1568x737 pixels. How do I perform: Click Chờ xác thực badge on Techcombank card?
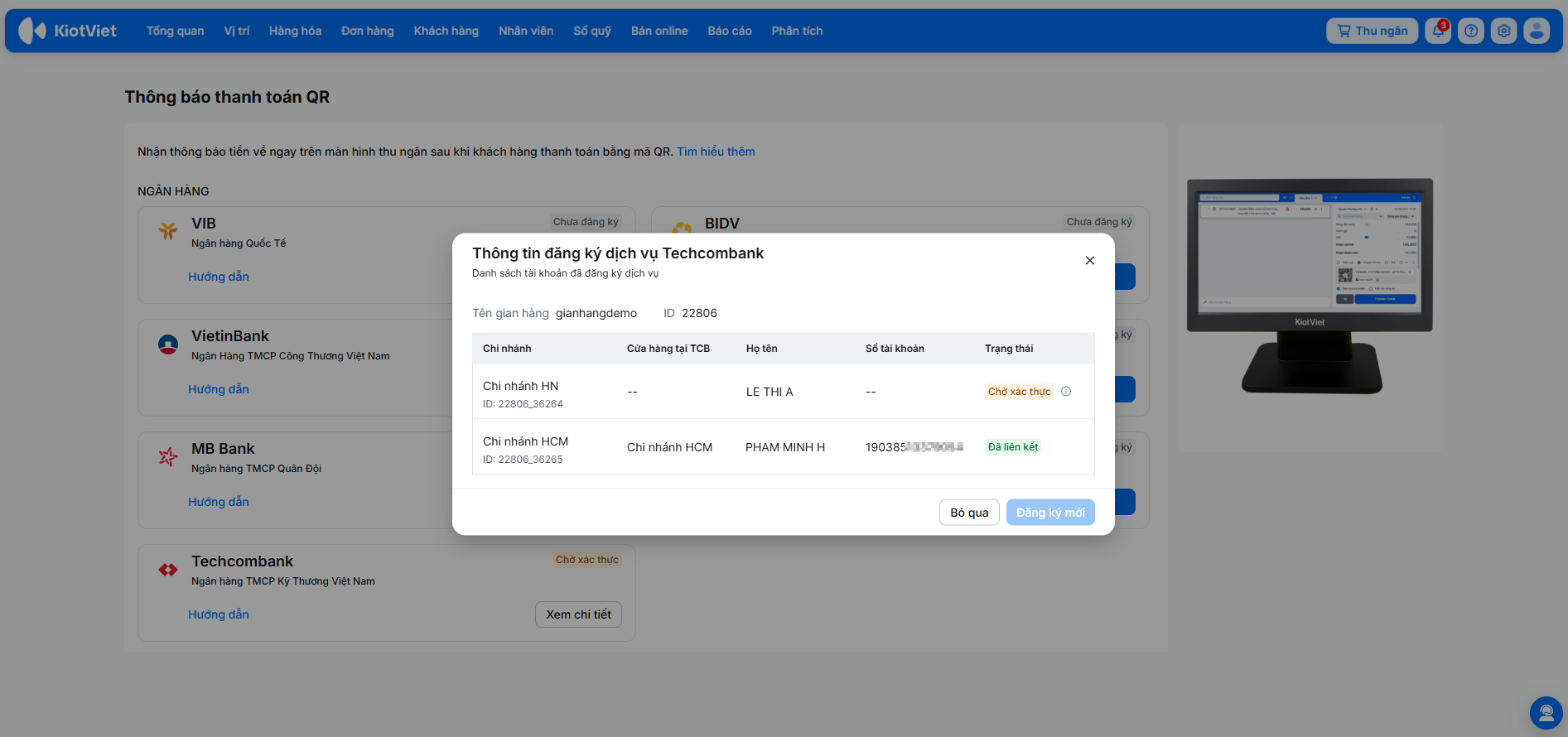pyautogui.click(x=586, y=560)
